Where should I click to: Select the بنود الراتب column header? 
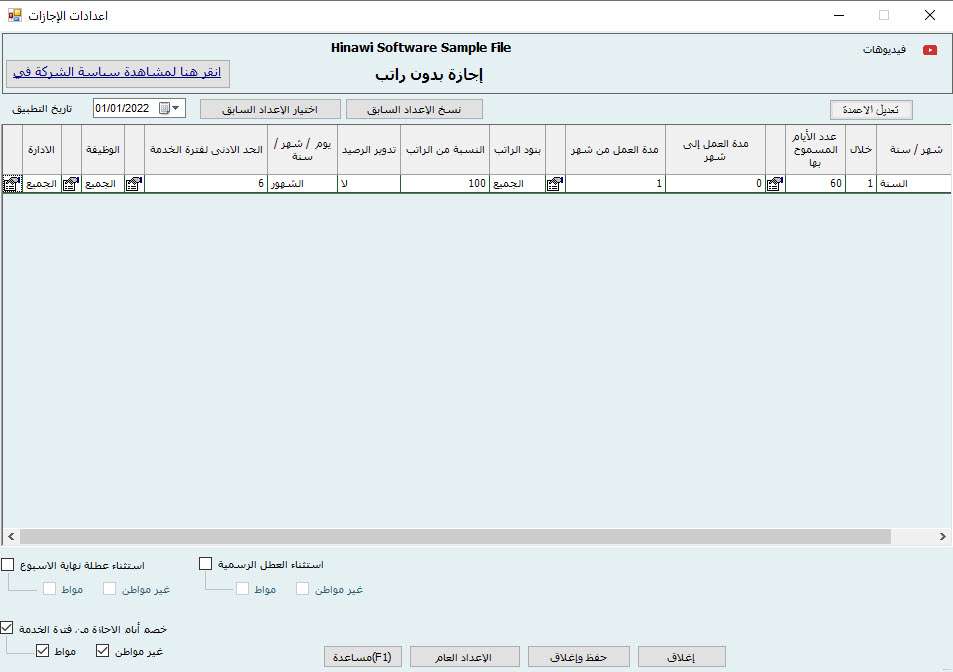[x=517, y=149]
